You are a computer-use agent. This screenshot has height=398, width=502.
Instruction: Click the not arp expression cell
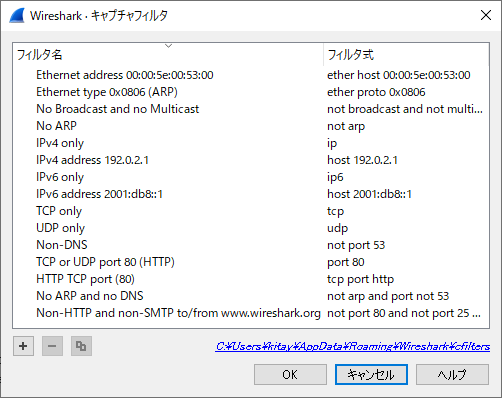pos(346,126)
